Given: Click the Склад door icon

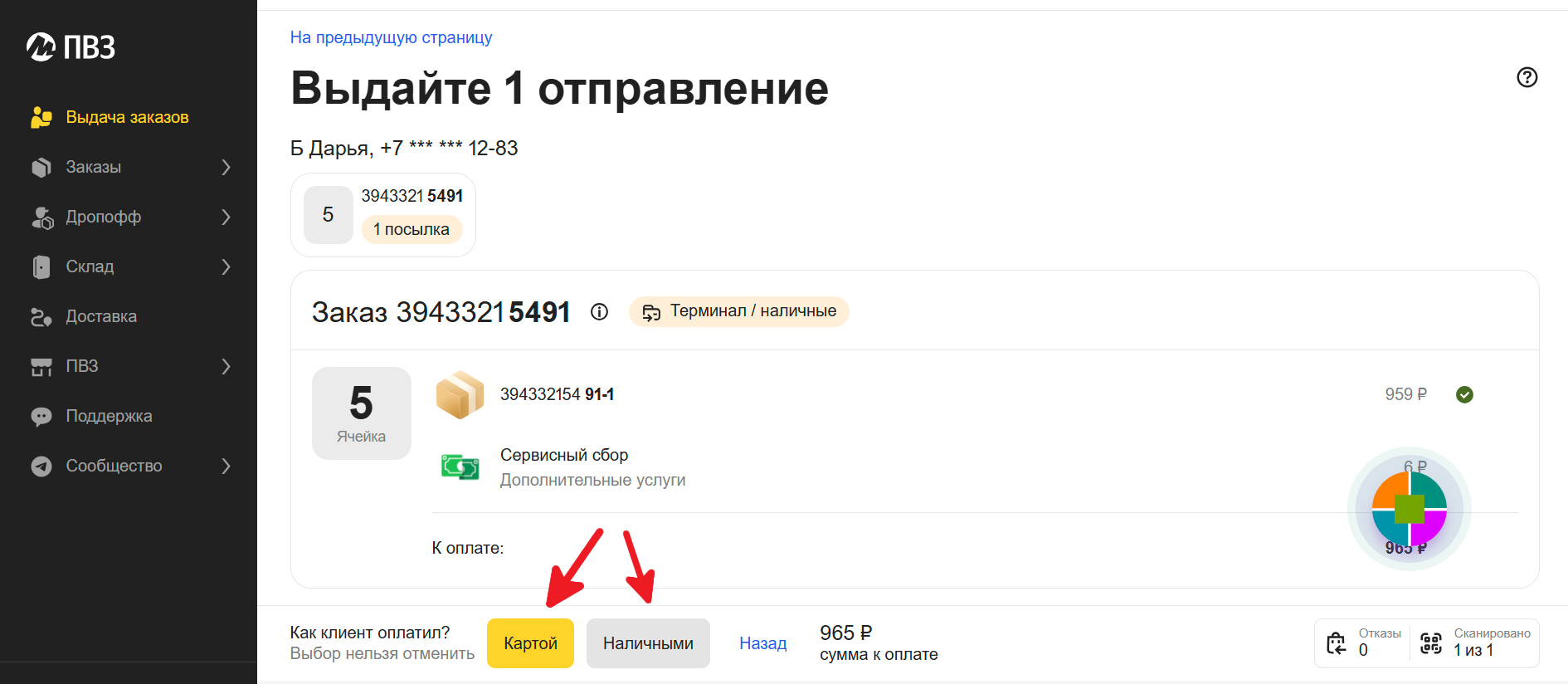Looking at the screenshot, I should (41, 266).
